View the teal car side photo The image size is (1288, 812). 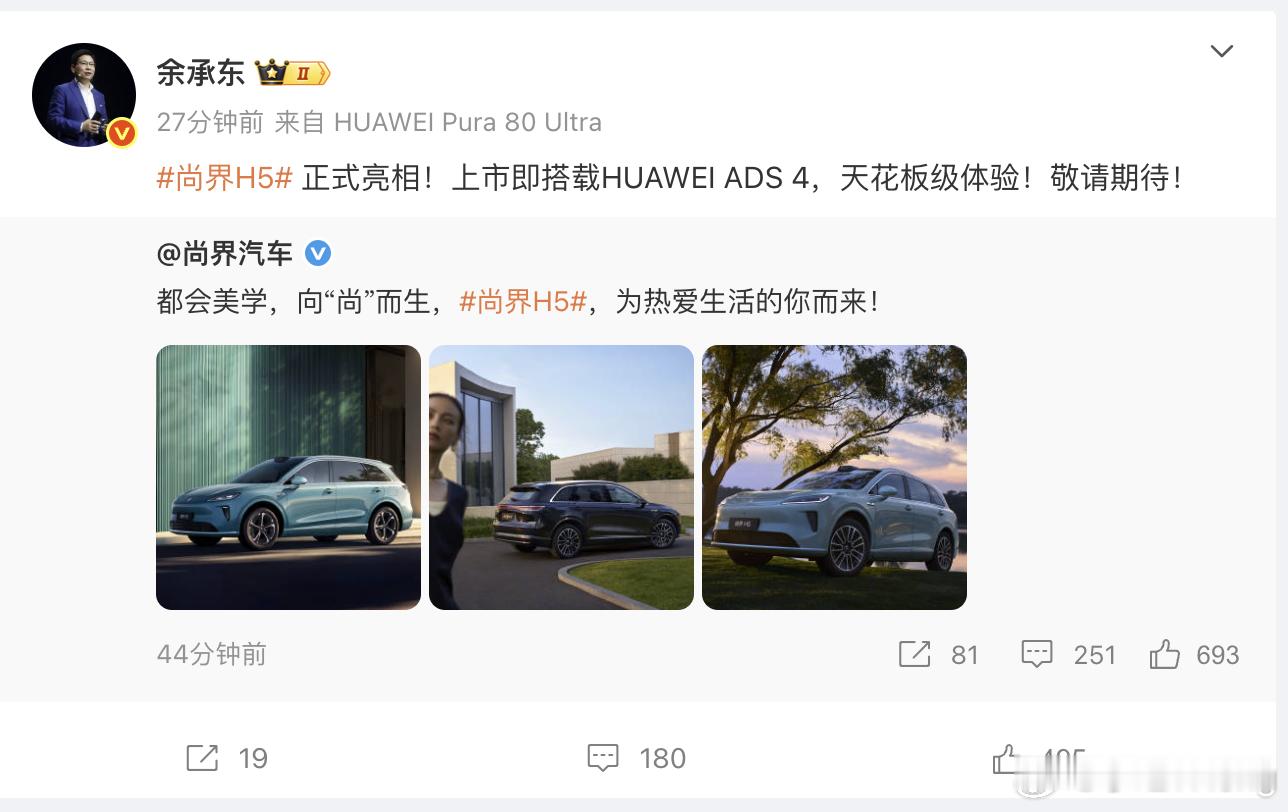click(x=288, y=477)
